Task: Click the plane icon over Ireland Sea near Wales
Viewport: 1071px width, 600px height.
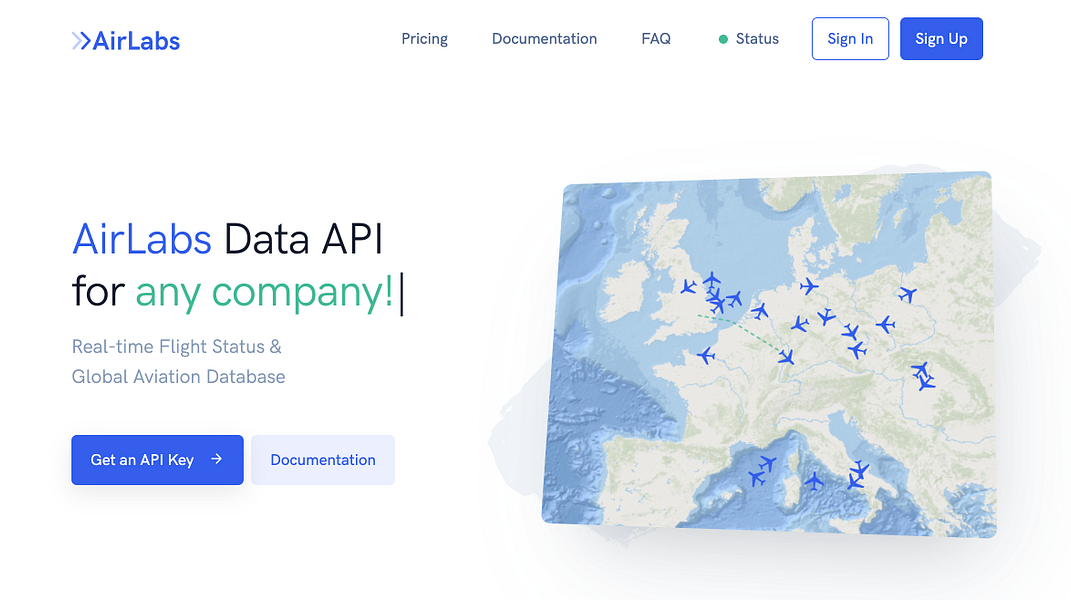Action: [x=688, y=287]
